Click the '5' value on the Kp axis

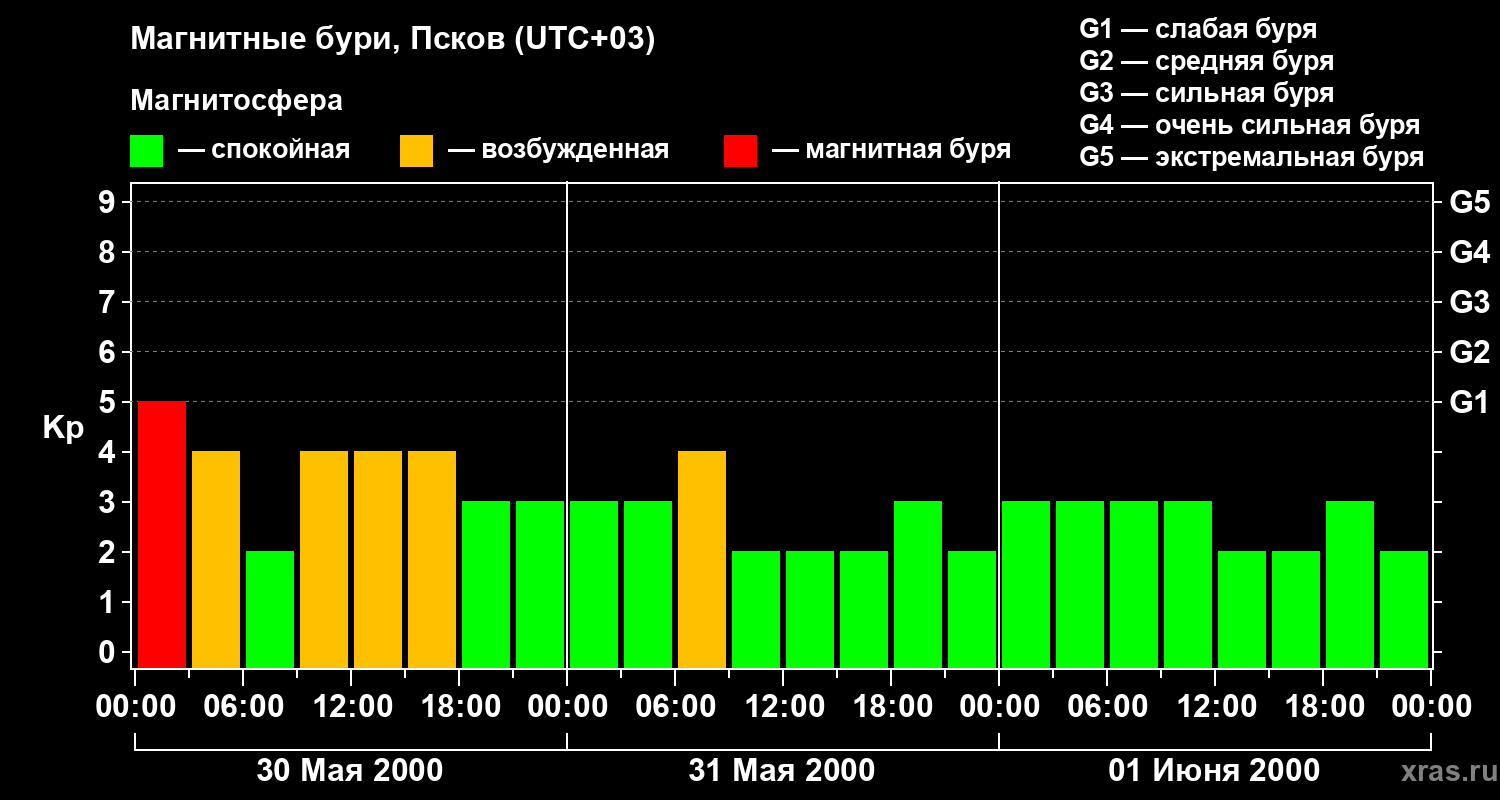coord(109,402)
